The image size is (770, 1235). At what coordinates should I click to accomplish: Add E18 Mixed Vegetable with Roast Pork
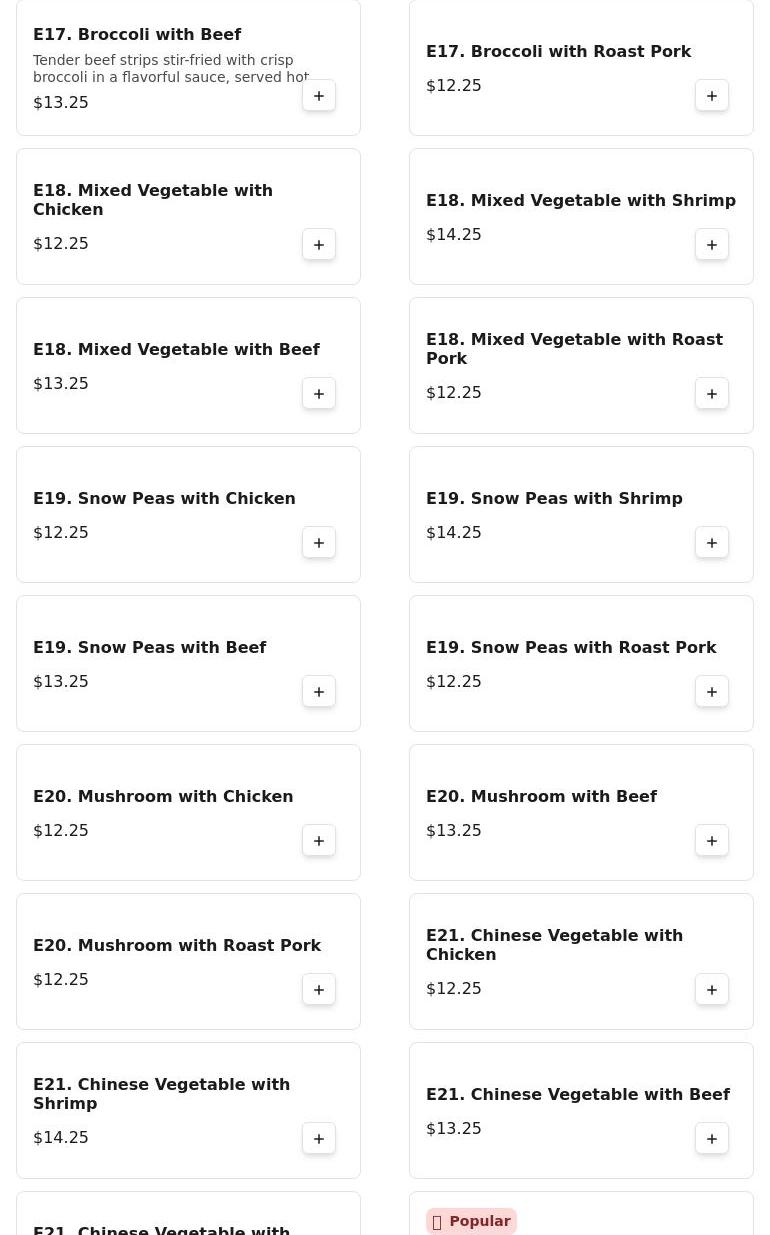(x=712, y=394)
